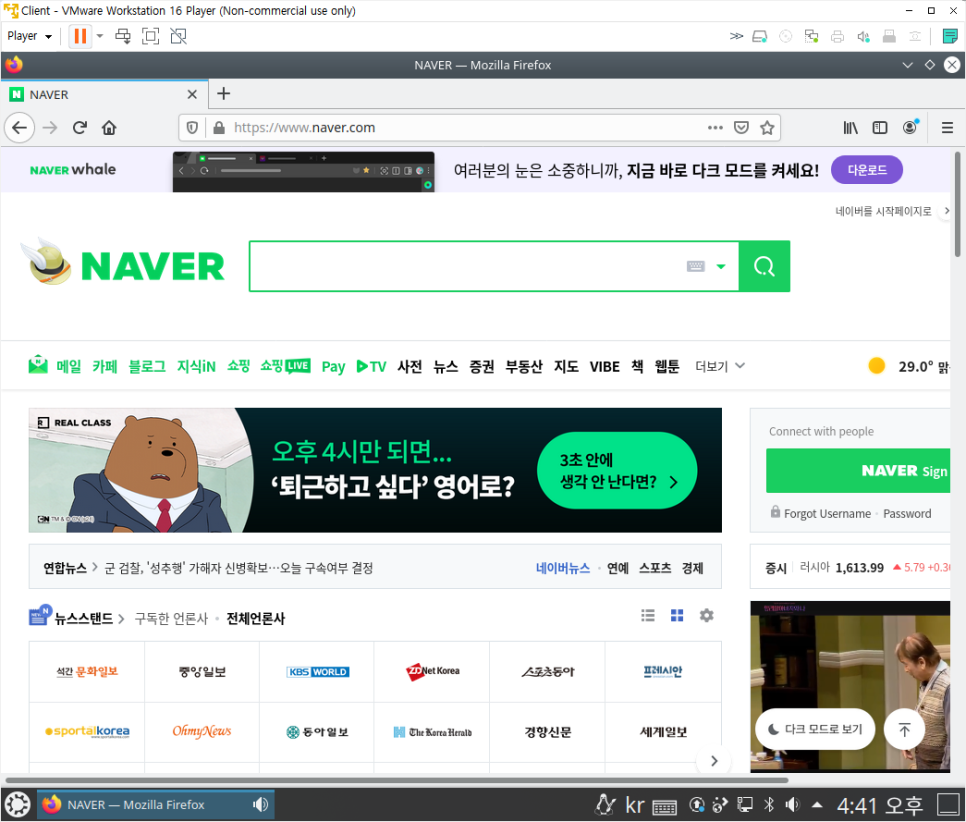Open page actions three-dot menu
The image size is (966, 822).
click(715, 128)
